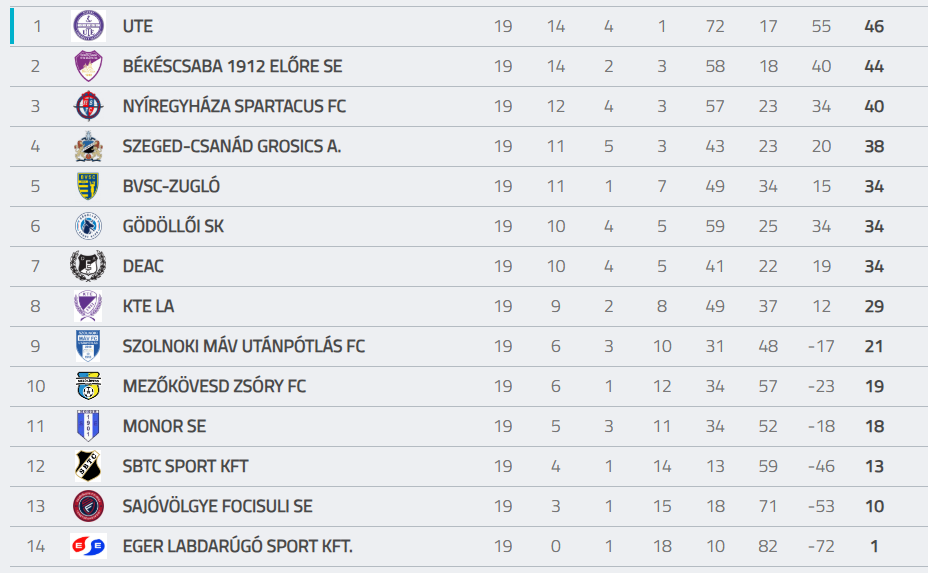Click the KTE LA purple crest
The height and width of the screenshot is (573, 928).
(88, 306)
